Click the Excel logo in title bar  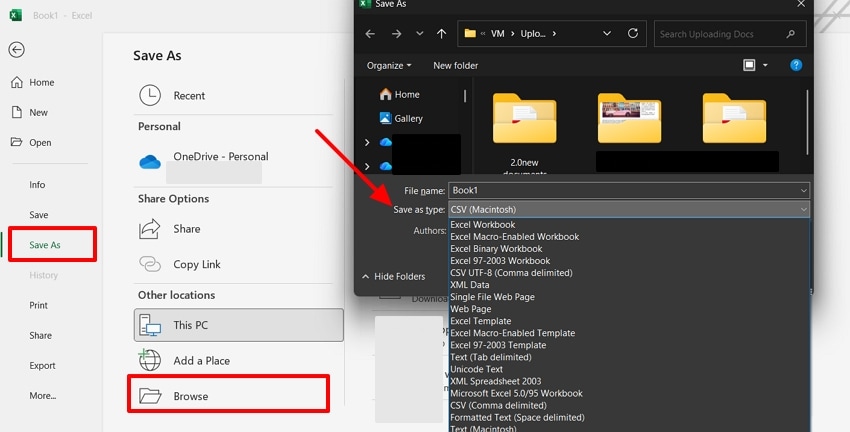coord(16,15)
